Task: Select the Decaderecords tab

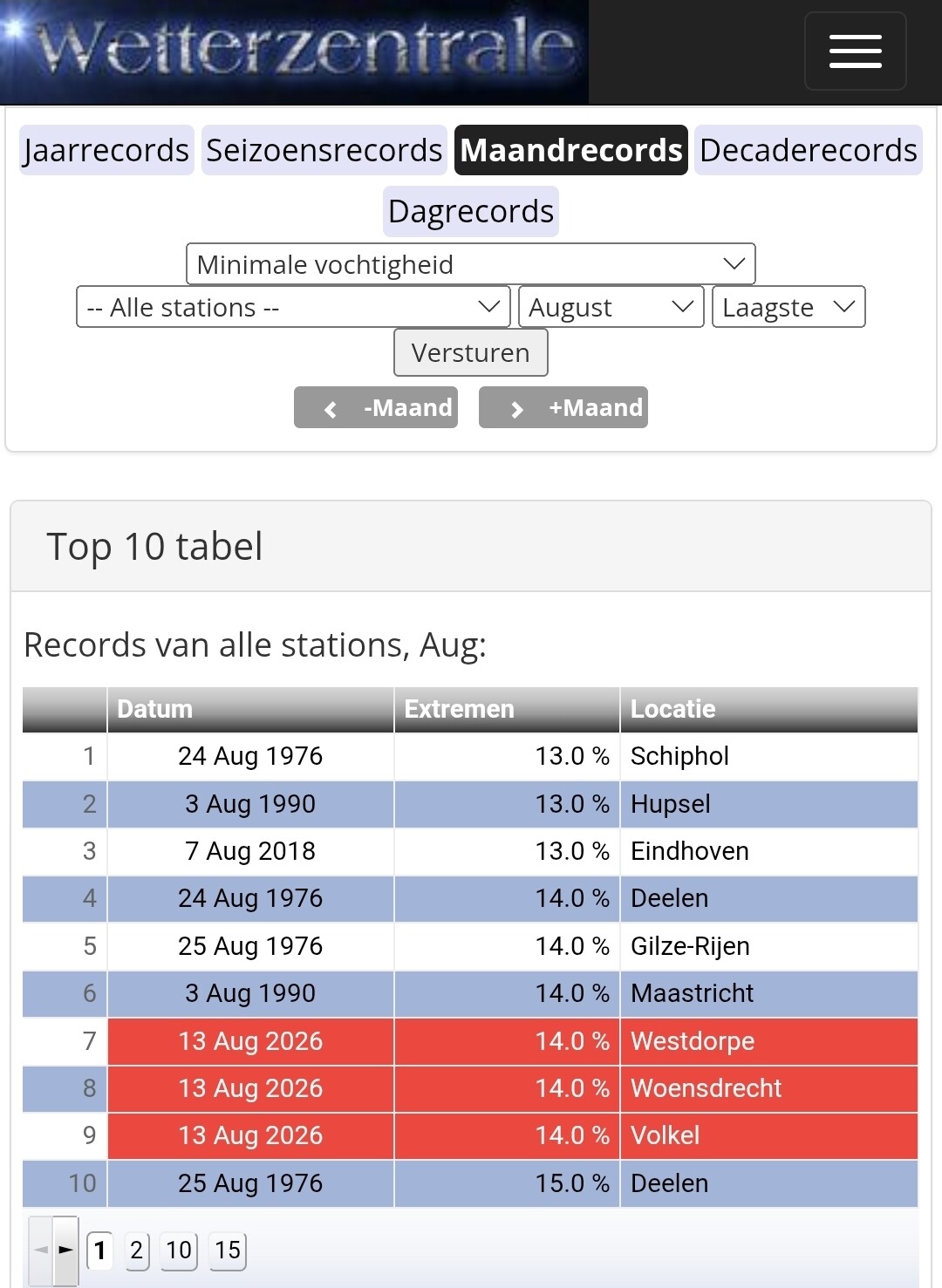Action: [809, 150]
